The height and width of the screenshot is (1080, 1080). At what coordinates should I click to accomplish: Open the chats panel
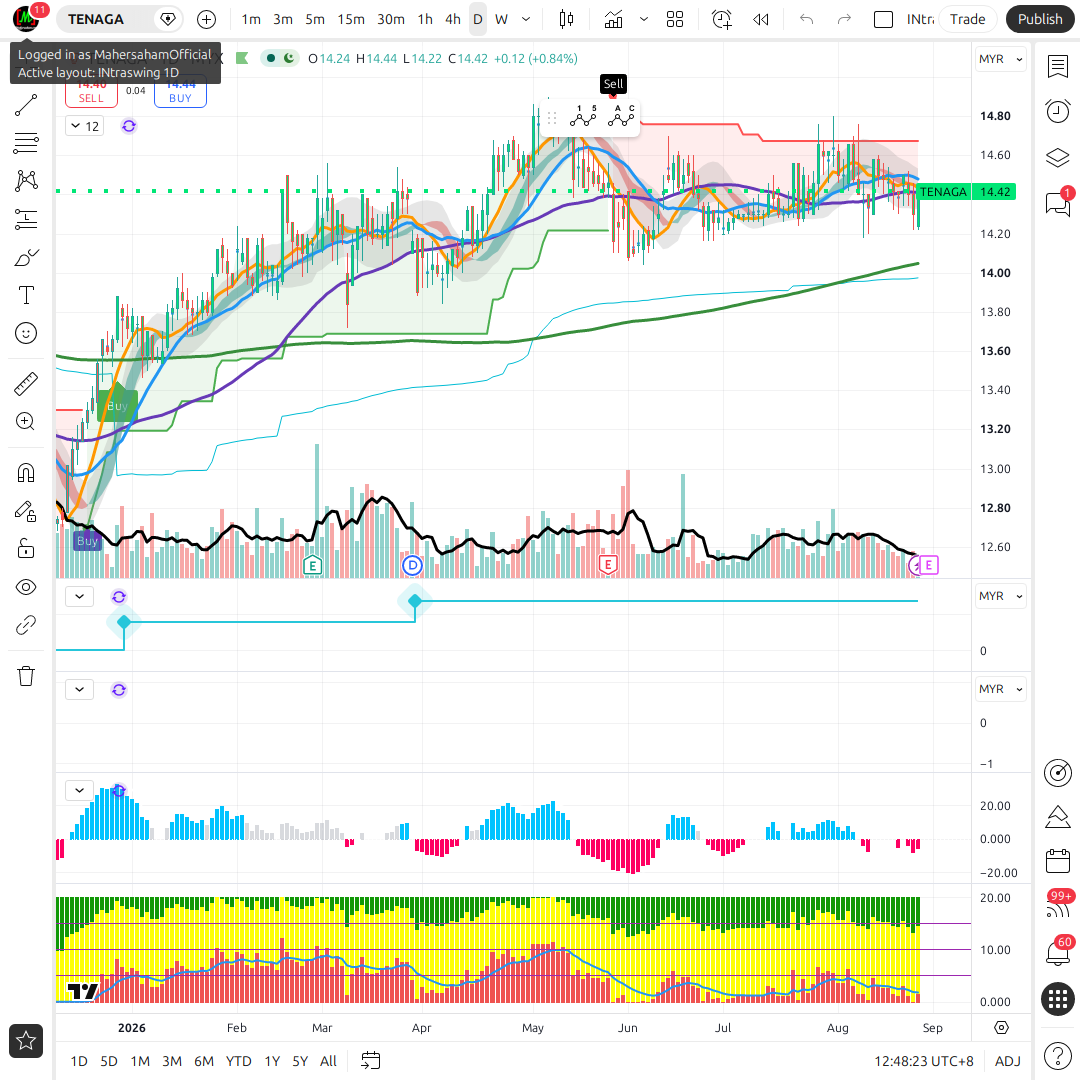(1058, 204)
